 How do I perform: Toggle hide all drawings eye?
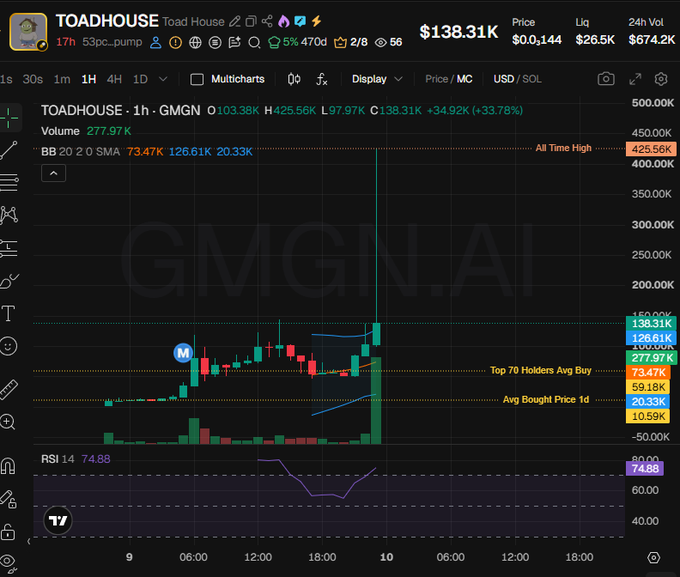[x=8, y=563]
